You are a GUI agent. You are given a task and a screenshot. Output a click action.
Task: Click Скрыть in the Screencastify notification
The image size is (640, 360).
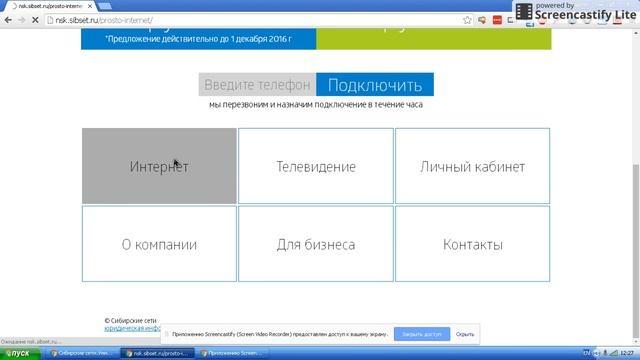[x=465, y=334]
